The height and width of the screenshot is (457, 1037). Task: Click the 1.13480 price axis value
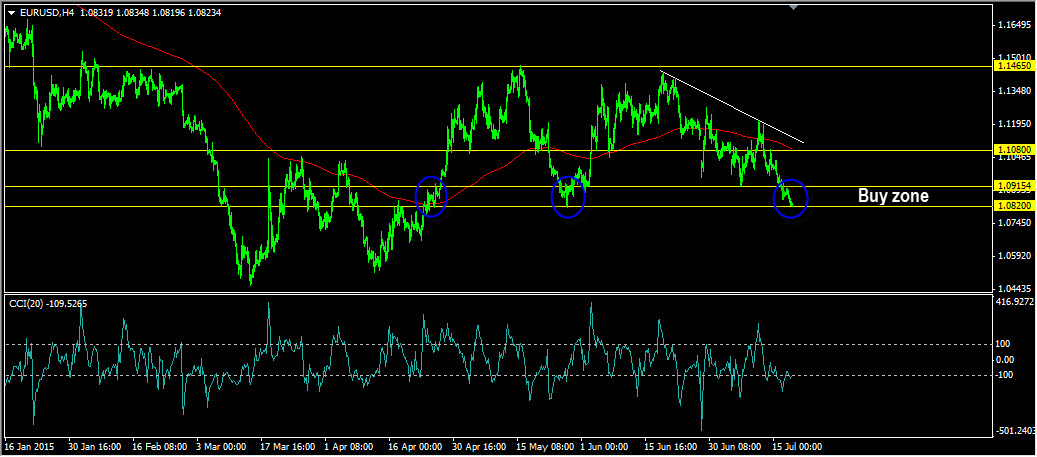point(1015,91)
